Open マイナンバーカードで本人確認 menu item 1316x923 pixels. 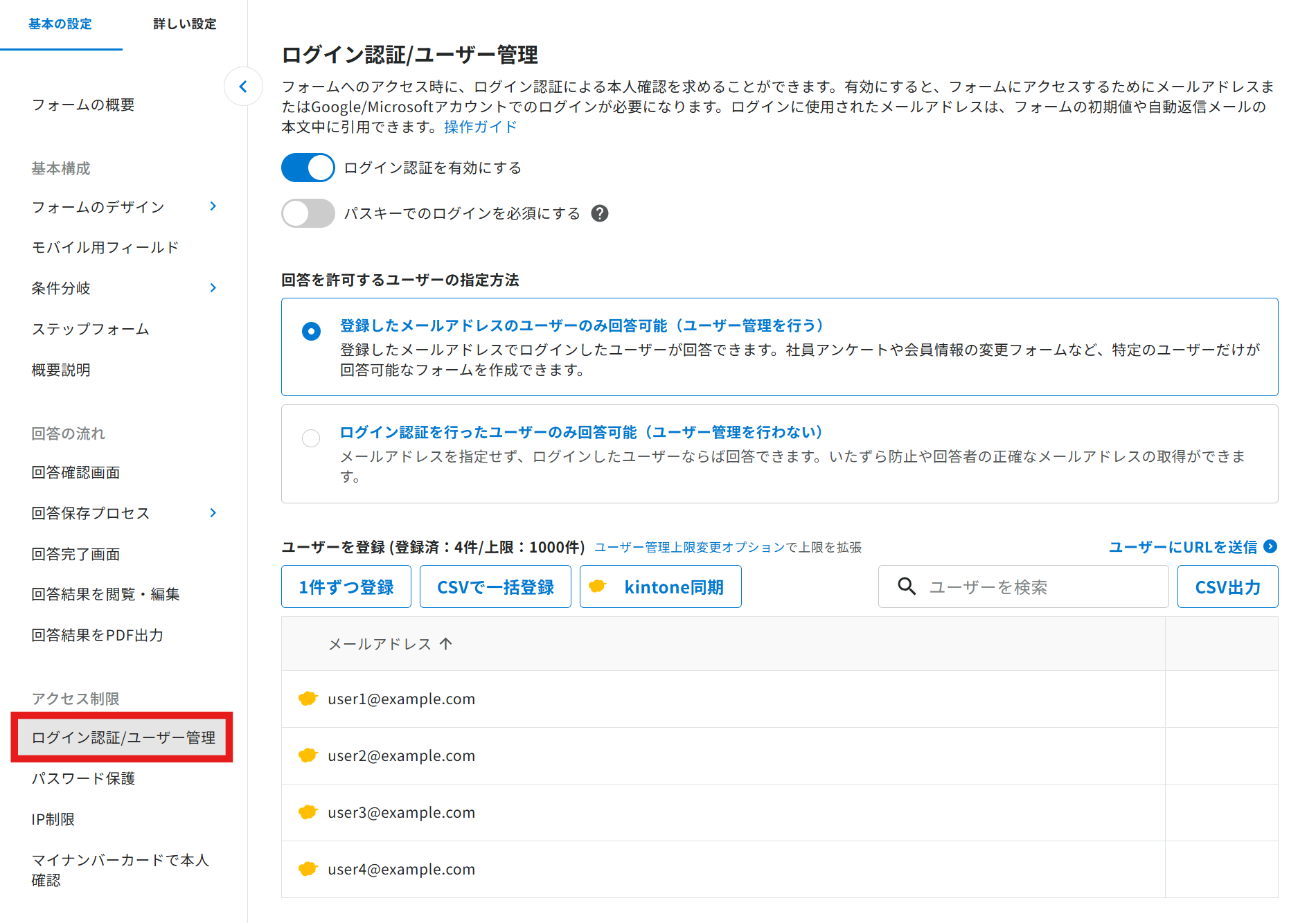121,870
